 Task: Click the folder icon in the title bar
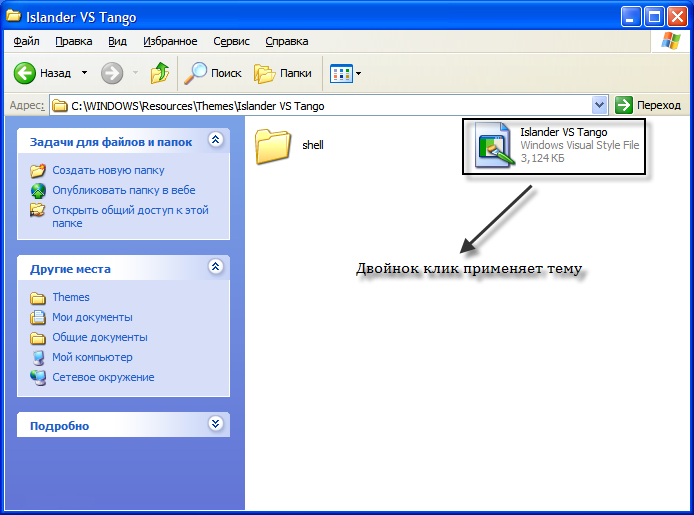(13, 16)
